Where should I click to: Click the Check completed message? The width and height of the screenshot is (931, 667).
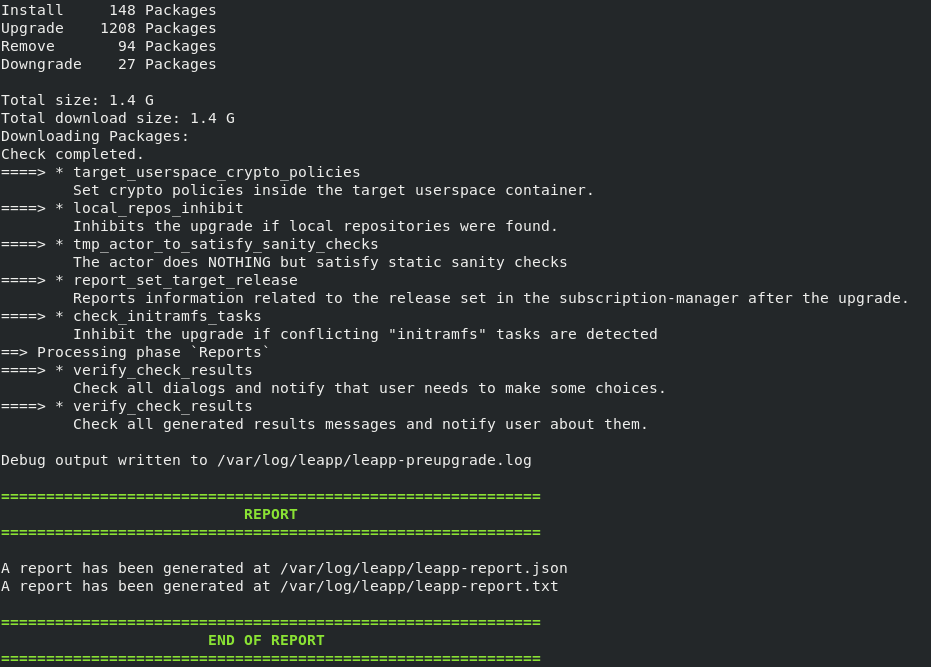pos(72,154)
